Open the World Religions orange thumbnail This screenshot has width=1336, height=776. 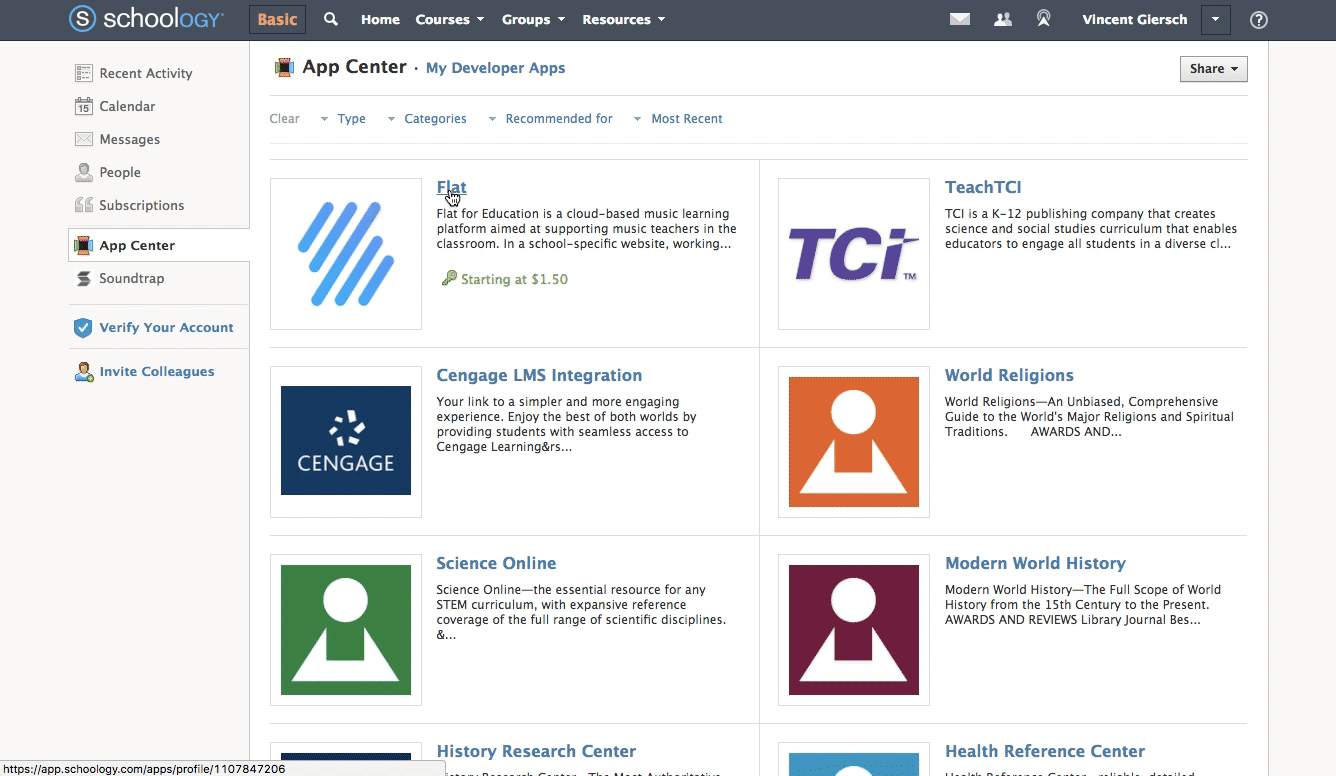(854, 441)
